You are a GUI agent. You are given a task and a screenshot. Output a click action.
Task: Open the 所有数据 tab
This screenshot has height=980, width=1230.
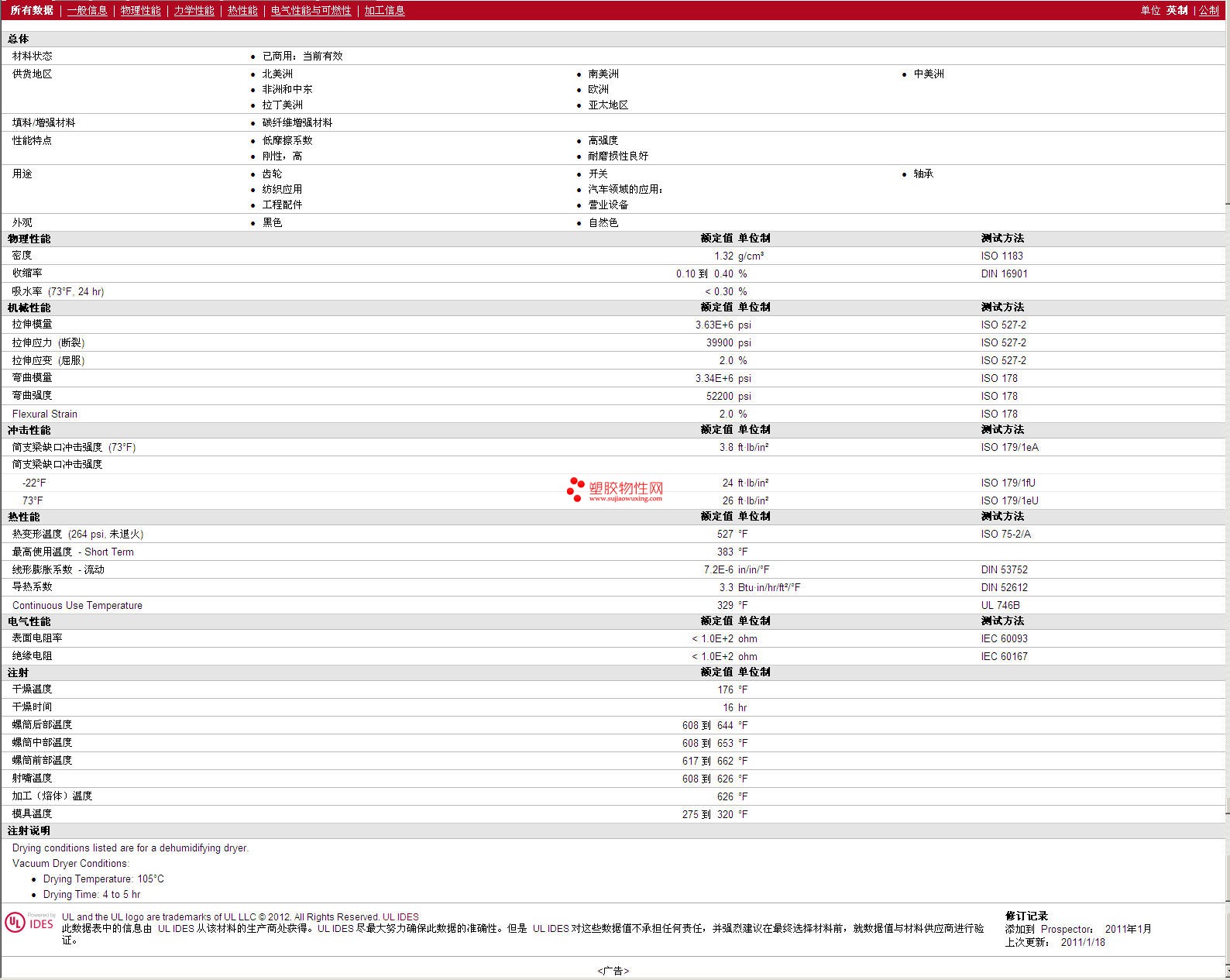pos(32,10)
